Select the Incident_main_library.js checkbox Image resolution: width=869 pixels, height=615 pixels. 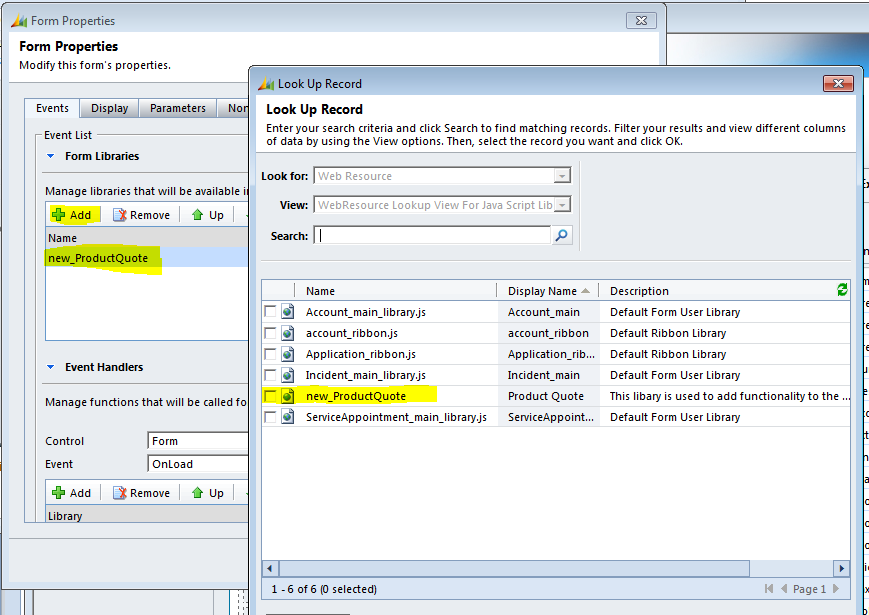point(270,375)
